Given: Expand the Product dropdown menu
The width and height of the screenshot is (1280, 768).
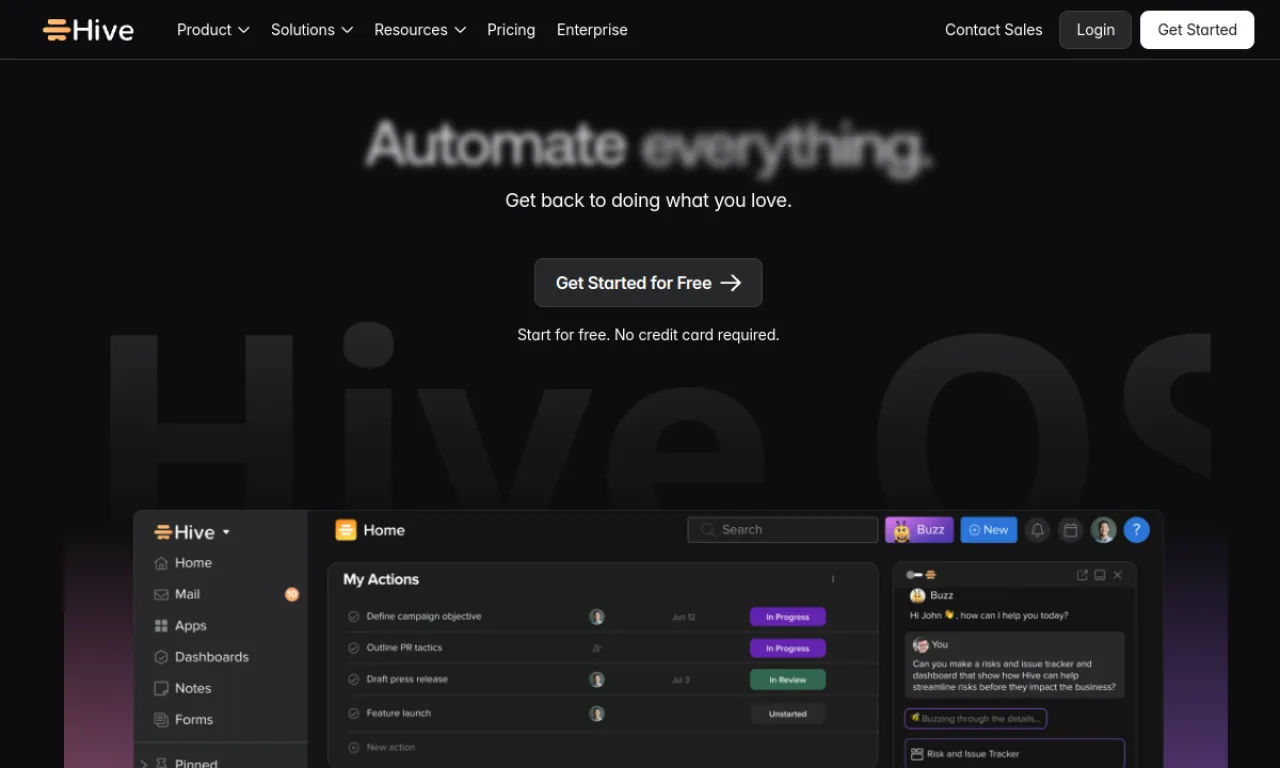Looking at the screenshot, I should [213, 30].
